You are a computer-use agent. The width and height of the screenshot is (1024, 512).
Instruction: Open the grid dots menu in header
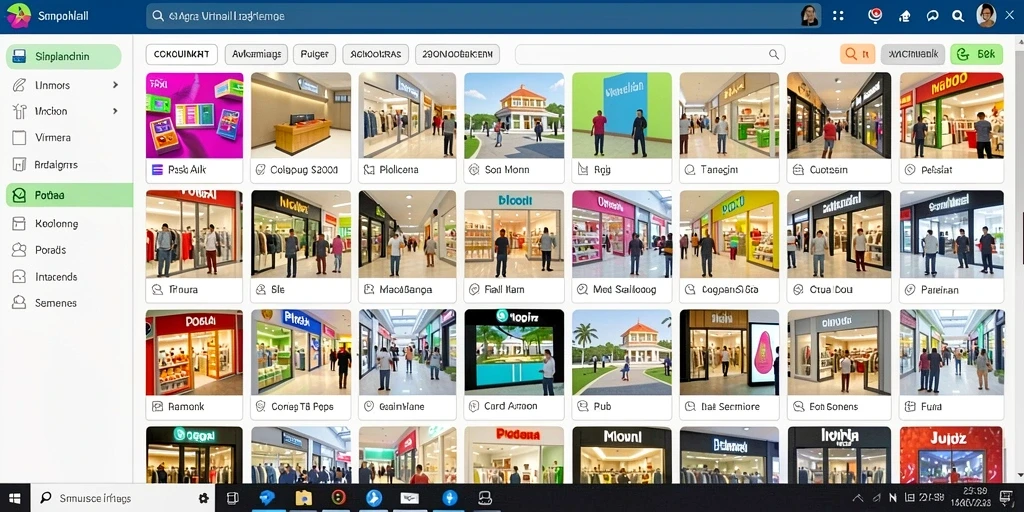[x=839, y=16]
